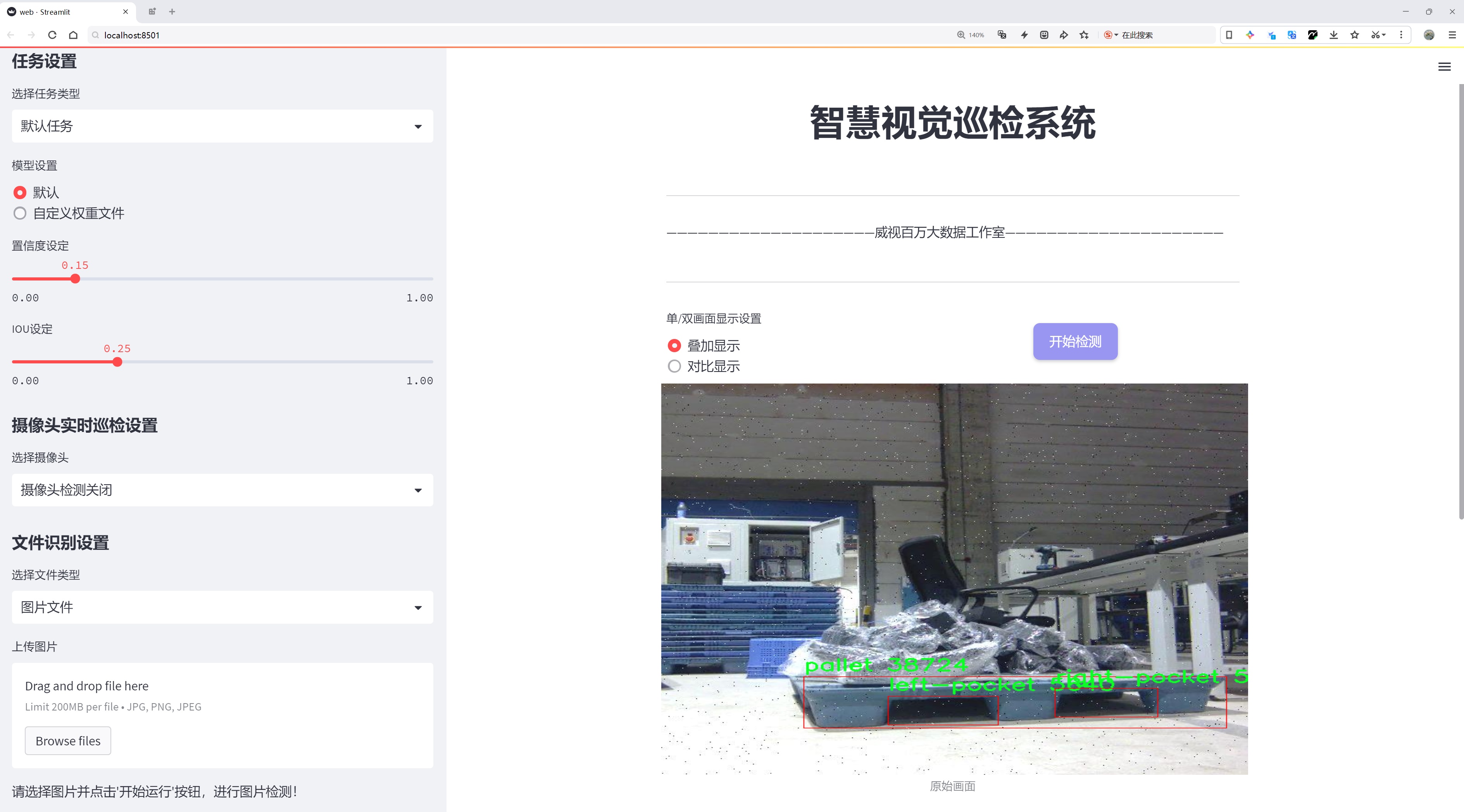Screen dimensions: 1464x812
Task: Click the Browse files button
Action: pos(67,741)
